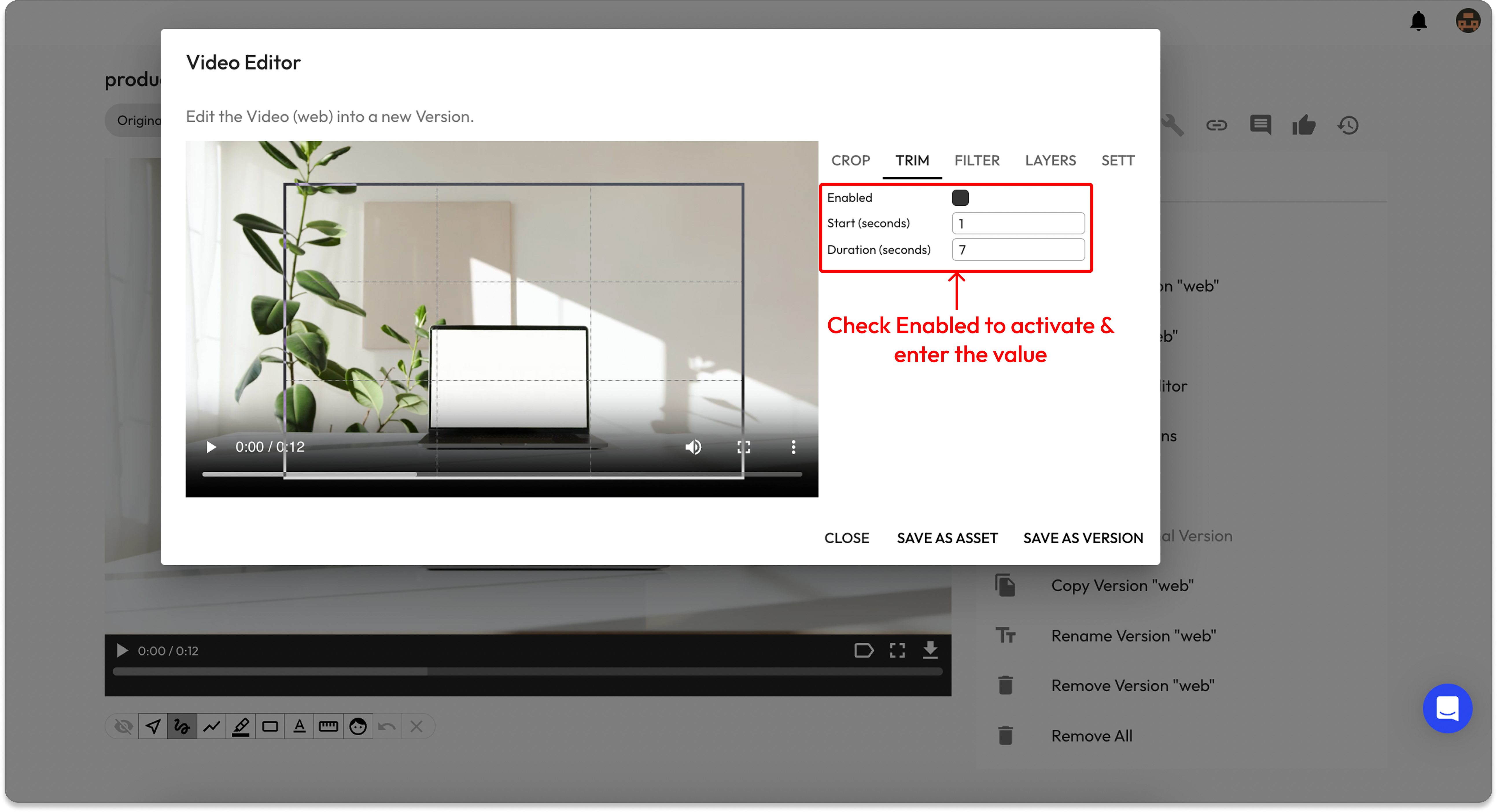
Task: Enter fullscreen in editor video player
Action: coord(743,447)
